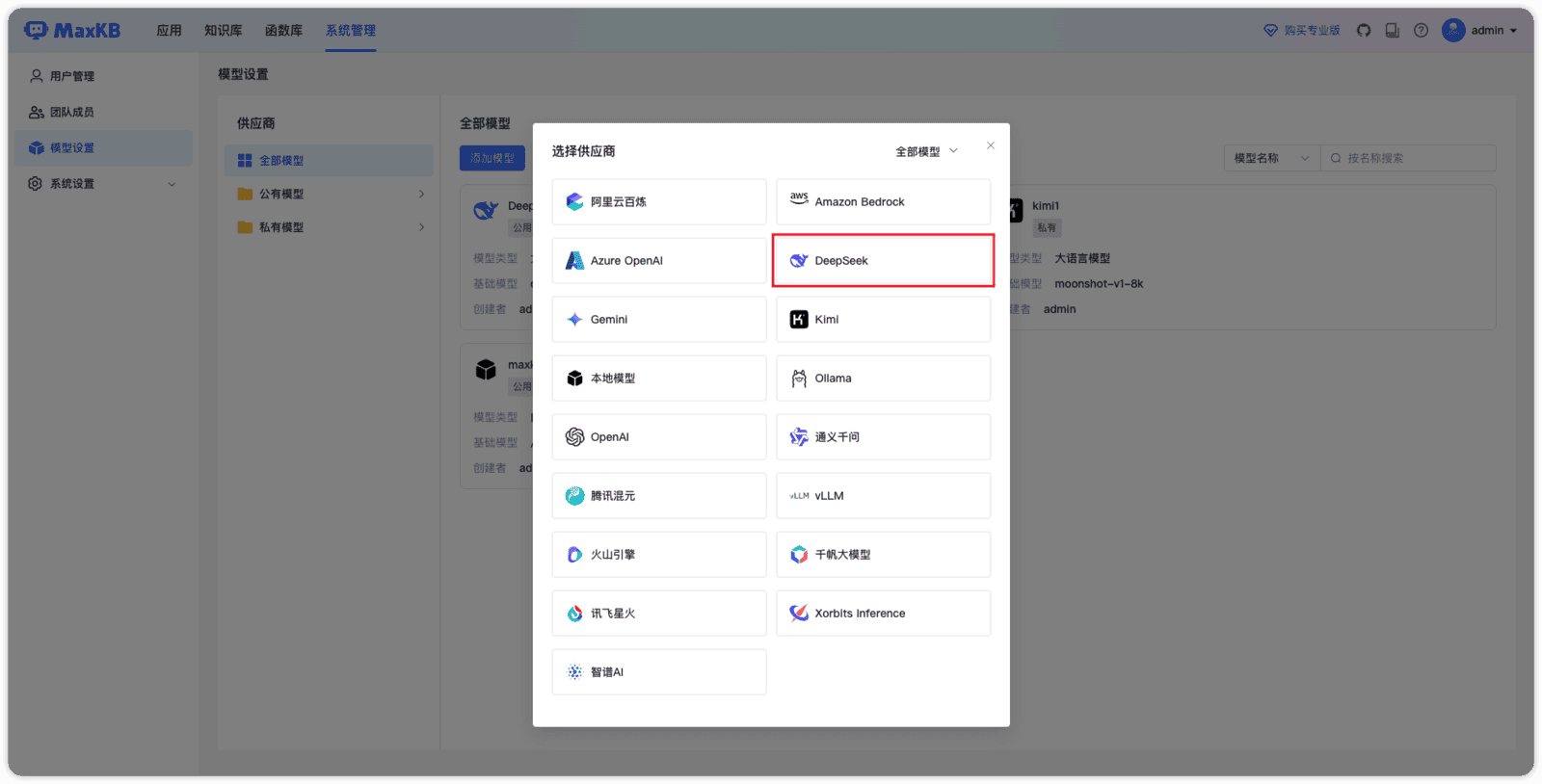1542x784 pixels.
Task: Click the OpenAI logo icon
Action: click(x=574, y=437)
